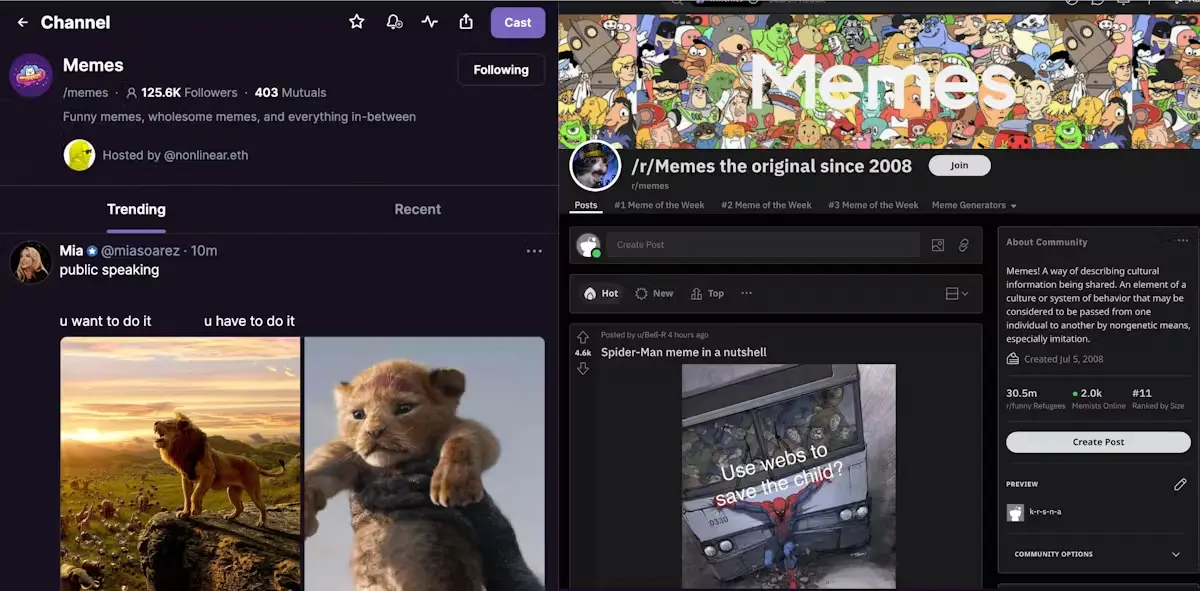The width and height of the screenshot is (1200, 591).
Task: Favorite the Memes channel with star icon
Action: point(357,22)
